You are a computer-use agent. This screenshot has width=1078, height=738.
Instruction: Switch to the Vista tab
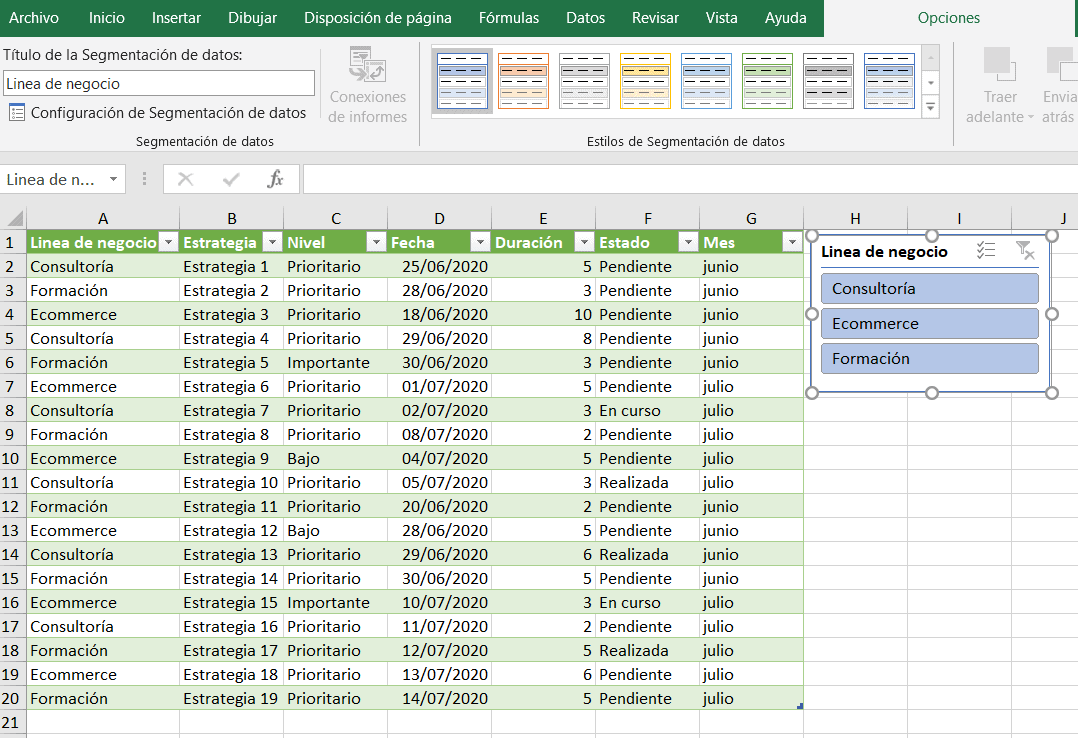click(x=721, y=18)
